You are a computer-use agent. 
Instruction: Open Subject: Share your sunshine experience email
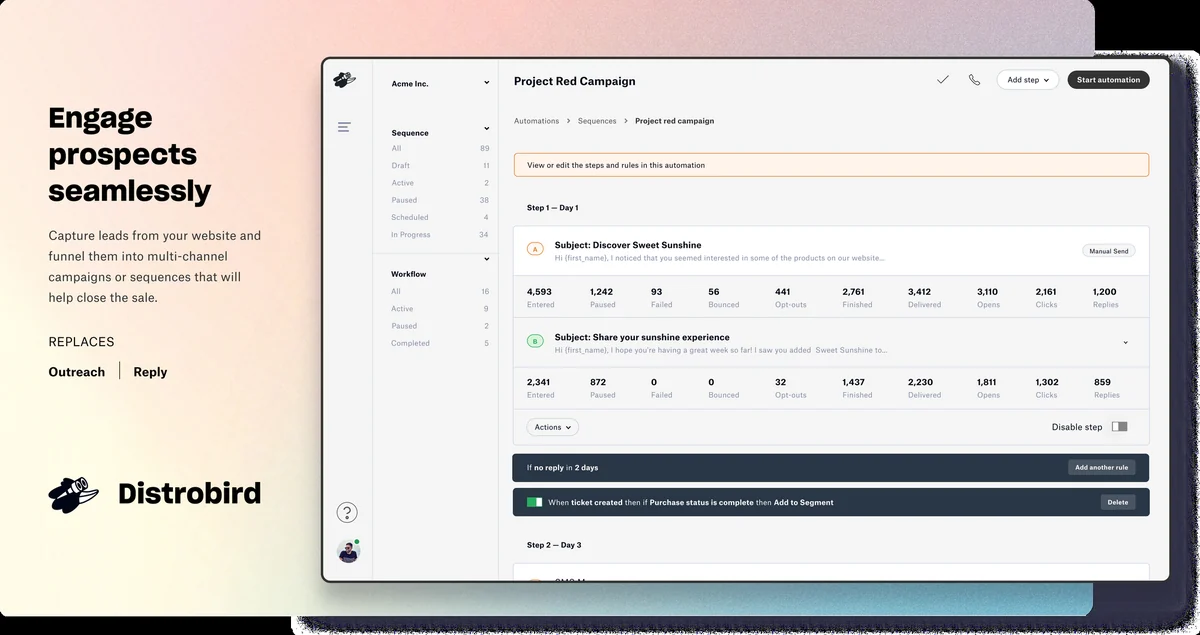[x=642, y=337]
